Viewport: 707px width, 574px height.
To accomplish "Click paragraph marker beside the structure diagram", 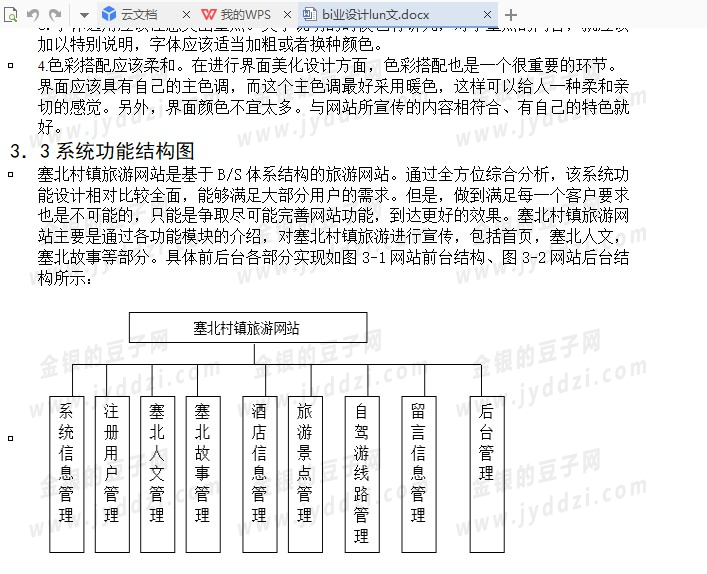I will click(x=10, y=438).
